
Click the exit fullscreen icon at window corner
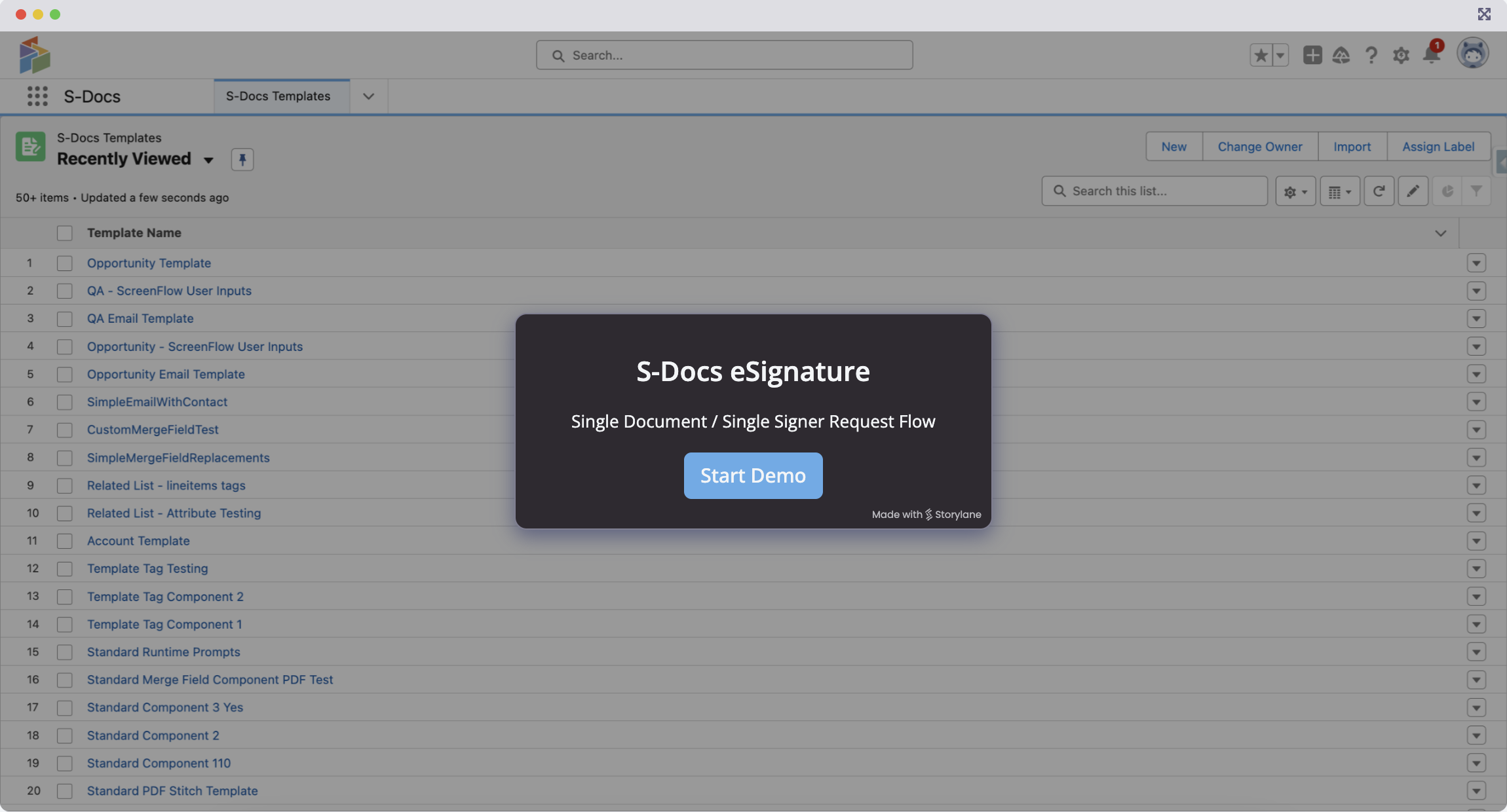[1484, 14]
